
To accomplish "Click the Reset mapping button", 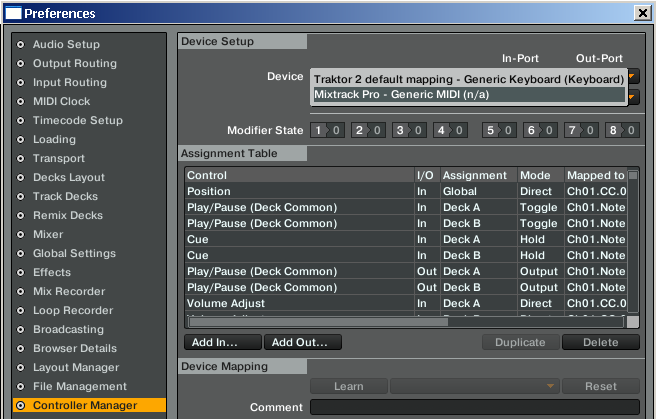I will tap(601, 386).
